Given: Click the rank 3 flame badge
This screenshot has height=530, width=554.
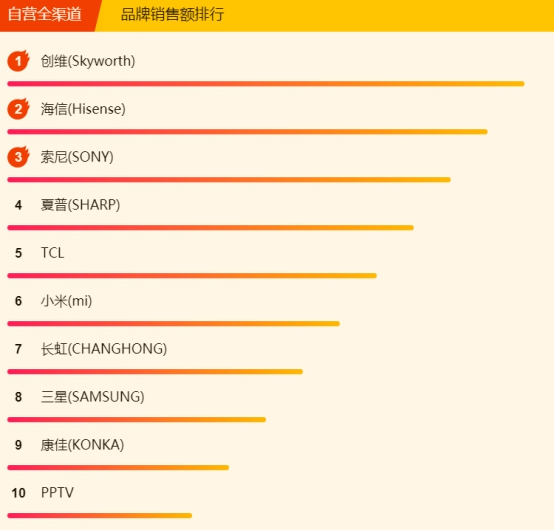Looking at the screenshot, I should click(18, 157).
